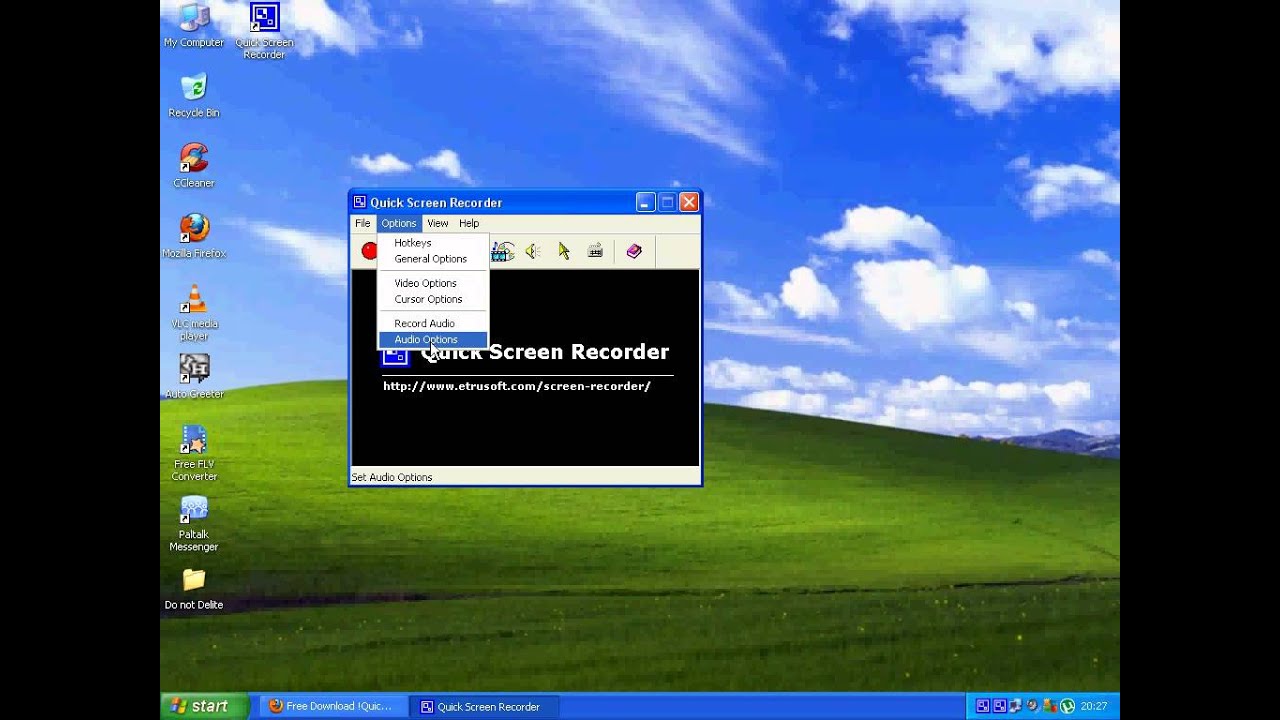Click the Quick Screen Recorder title bar icon

pyautogui.click(x=360, y=202)
